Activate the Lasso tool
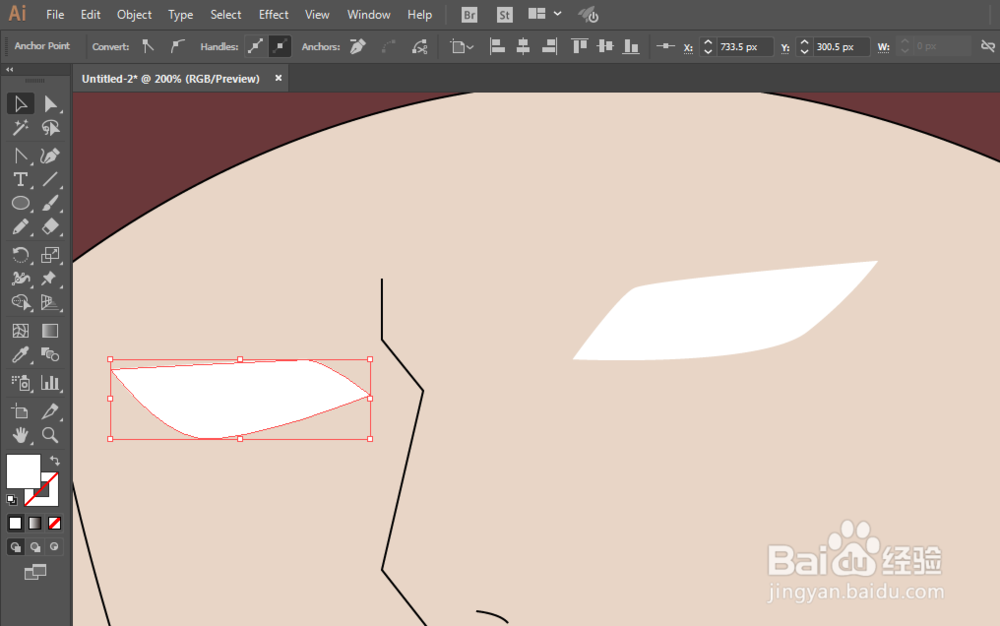The width and height of the screenshot is (1000, 626). click(50, 128)
